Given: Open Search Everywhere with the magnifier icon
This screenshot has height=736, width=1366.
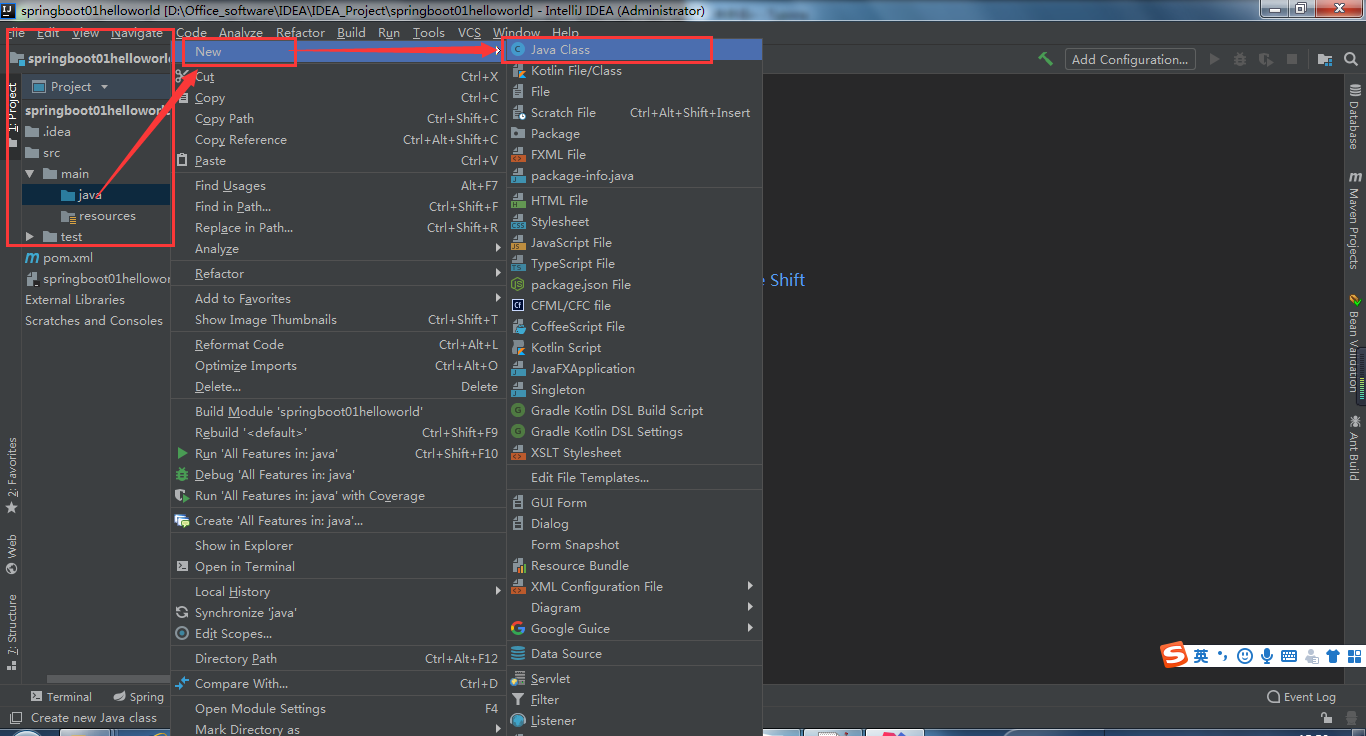Looking at the screenshot, I should coord(1353,59).
